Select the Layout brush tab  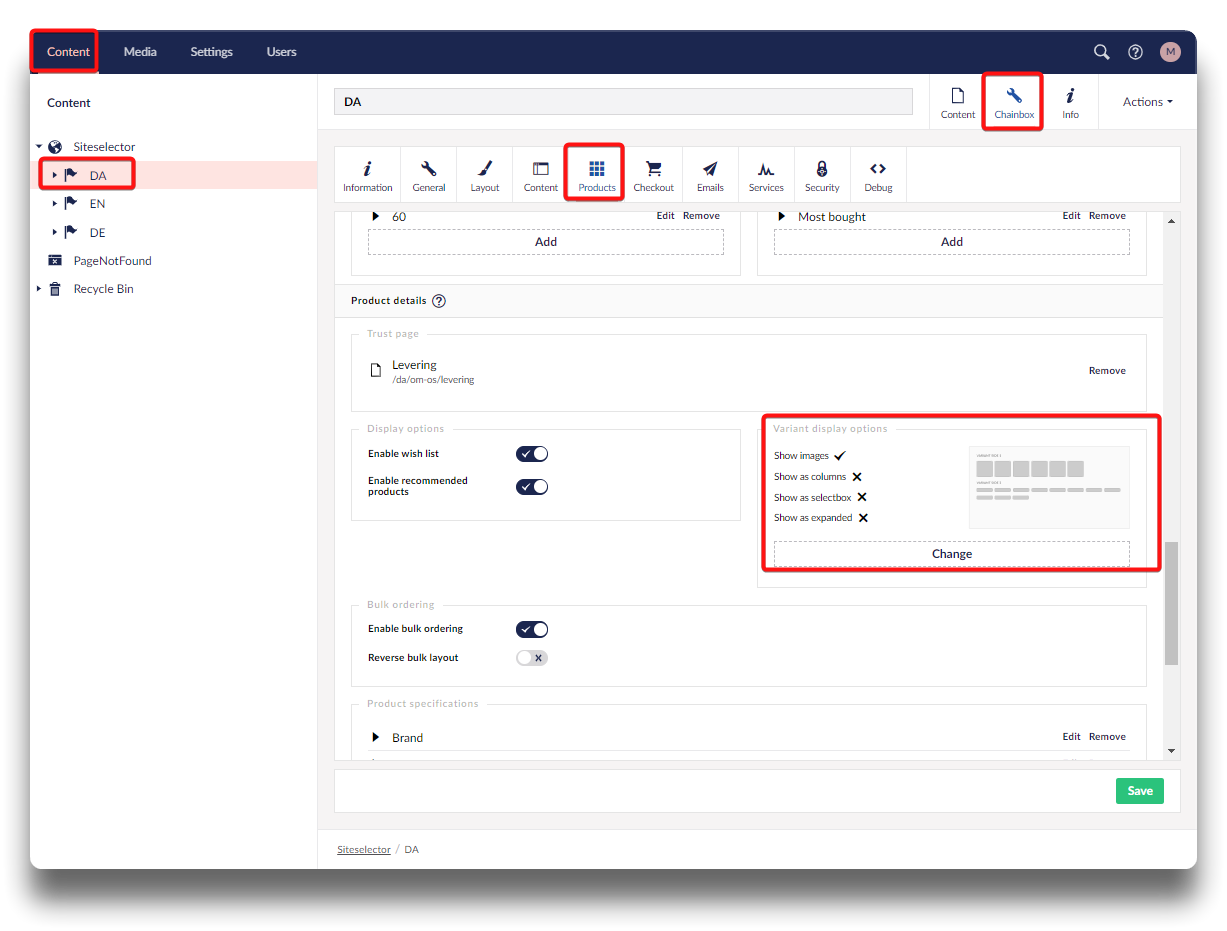tap(485, 176)
